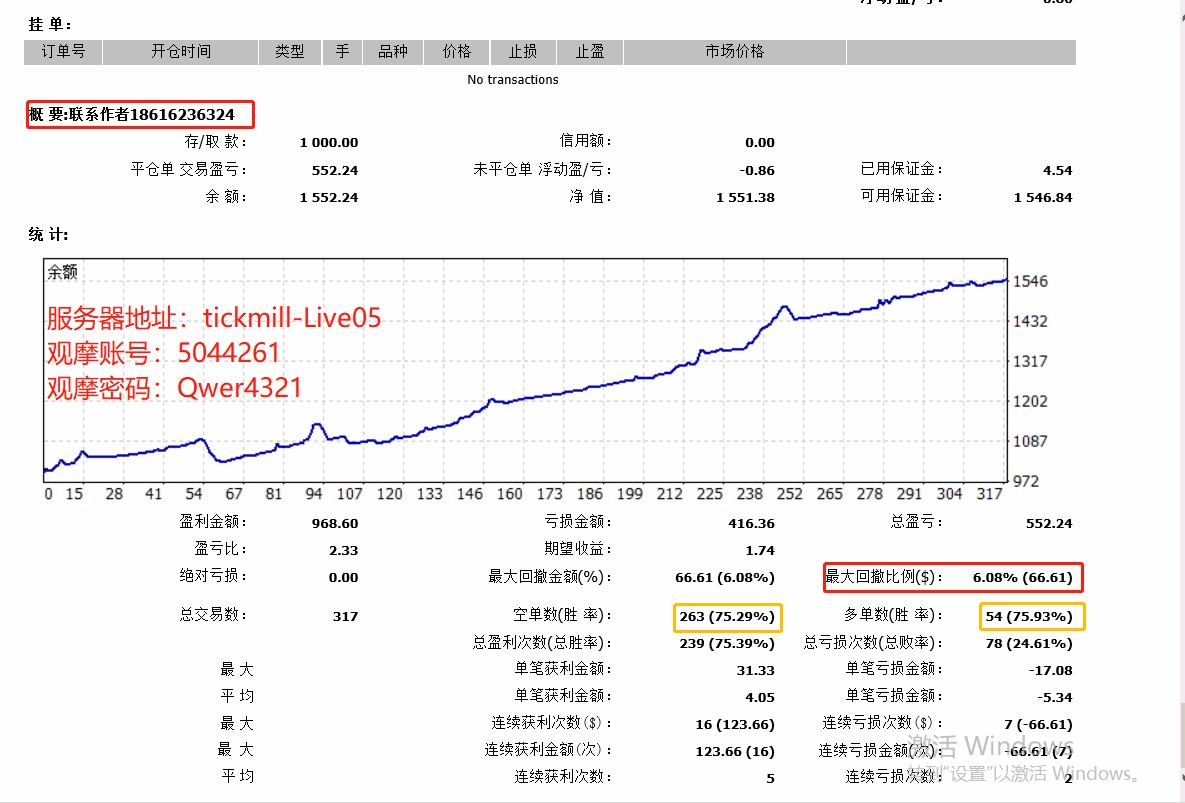Screen dimensions: 1185x803
Task: Select the drawdown ratio 6.08% (66.61)
Action: coord(1023,577)
